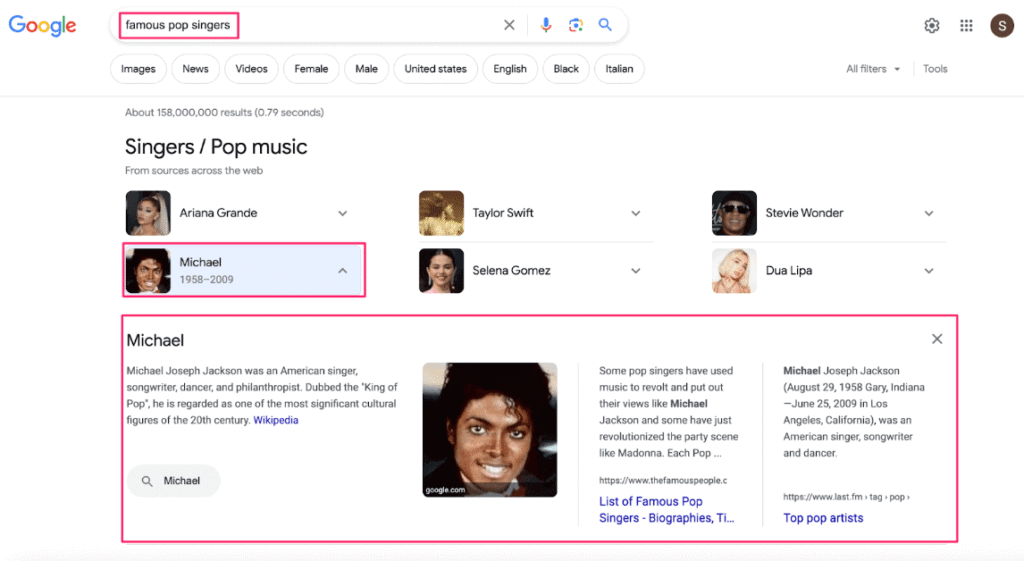Image resolution: width=1024 pixels, height=561 pixels.
Task: Open Google apps grid icon
Action: click(x=967, y=25)
